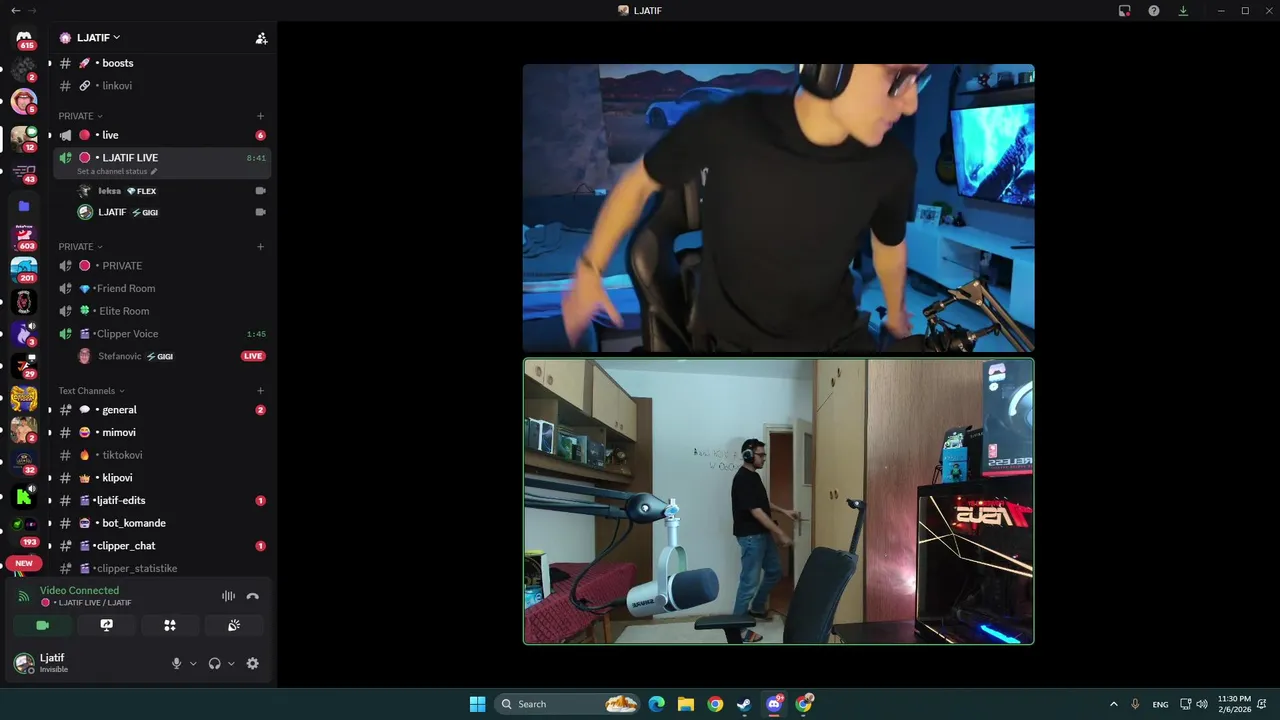Viewport: 1280px width, 720px height.
Task: Click the download update icon in title bar
Action: 1183,10
